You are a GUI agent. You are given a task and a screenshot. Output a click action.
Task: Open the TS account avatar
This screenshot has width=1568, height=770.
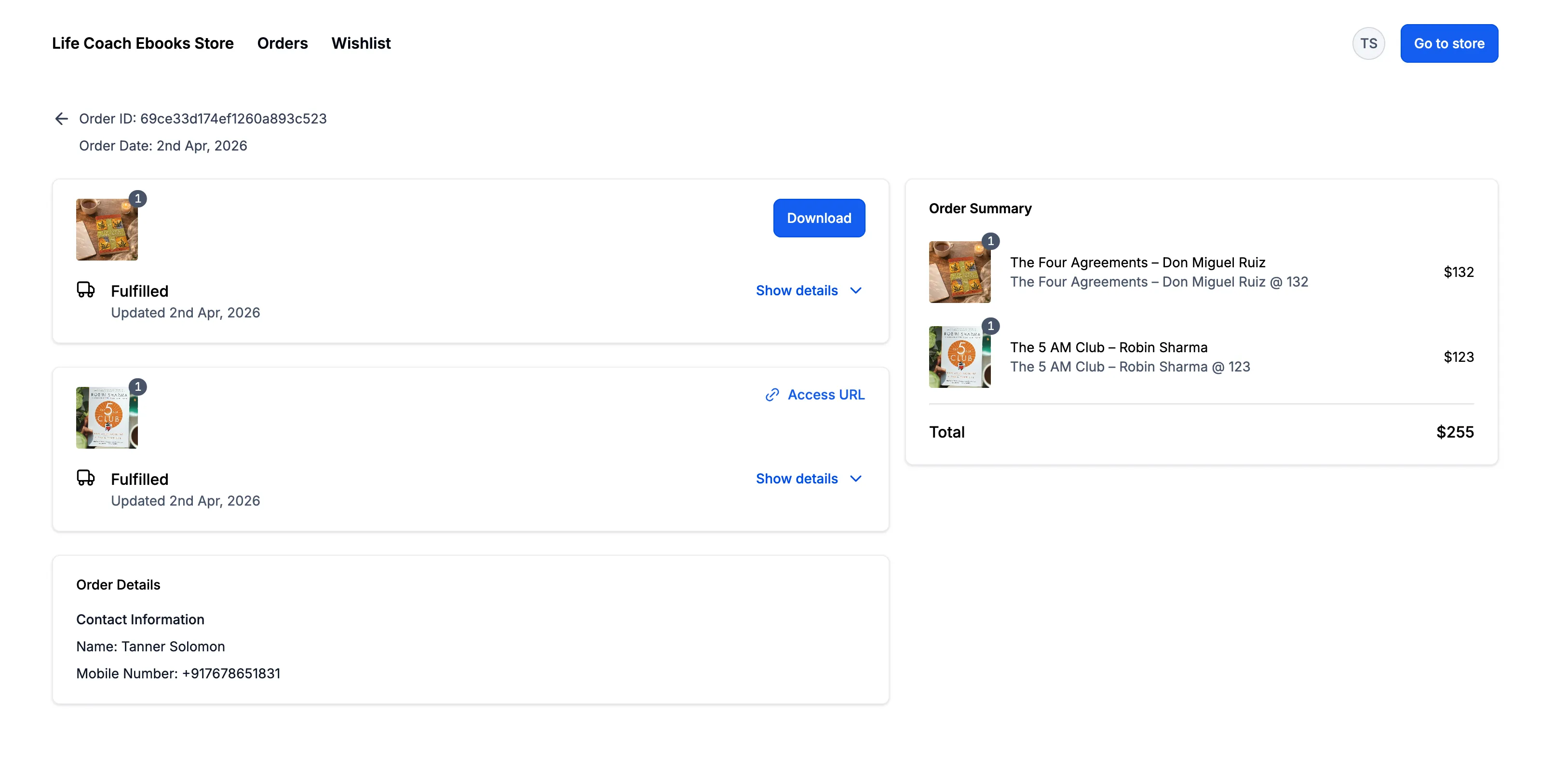1369,43
